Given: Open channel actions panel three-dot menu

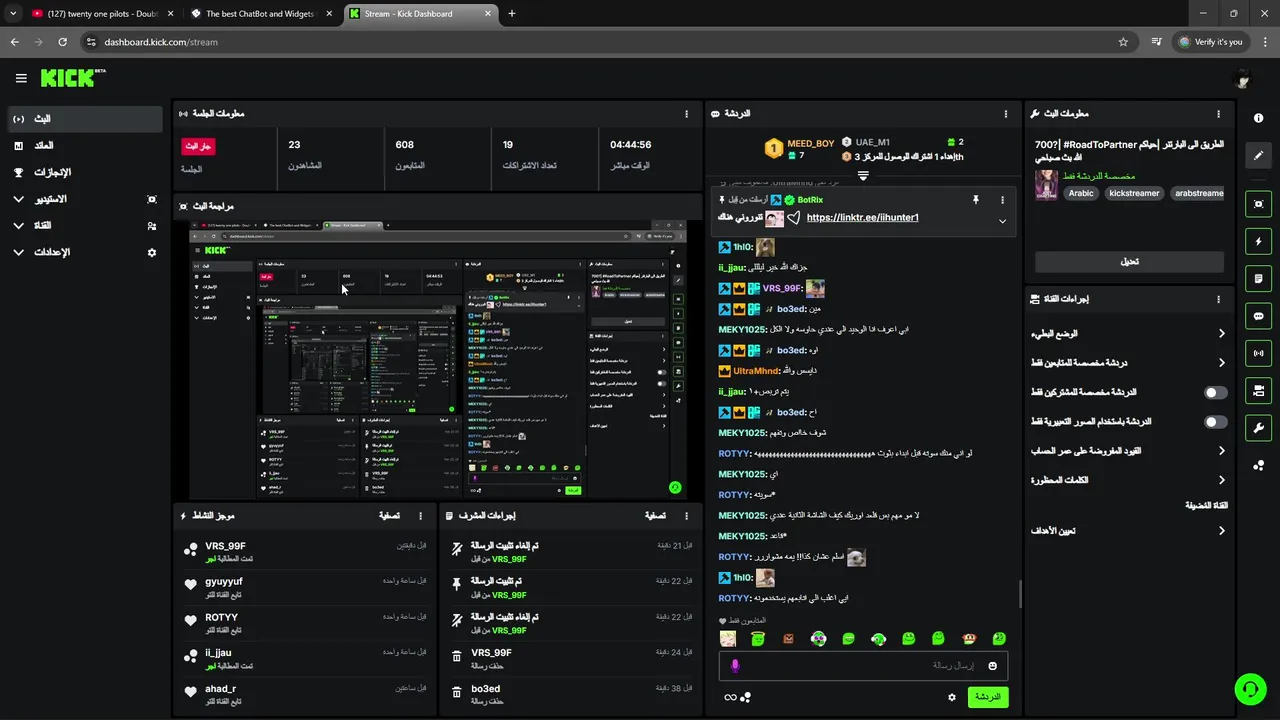Looking at the screenshot, I should click(1218, 299).
